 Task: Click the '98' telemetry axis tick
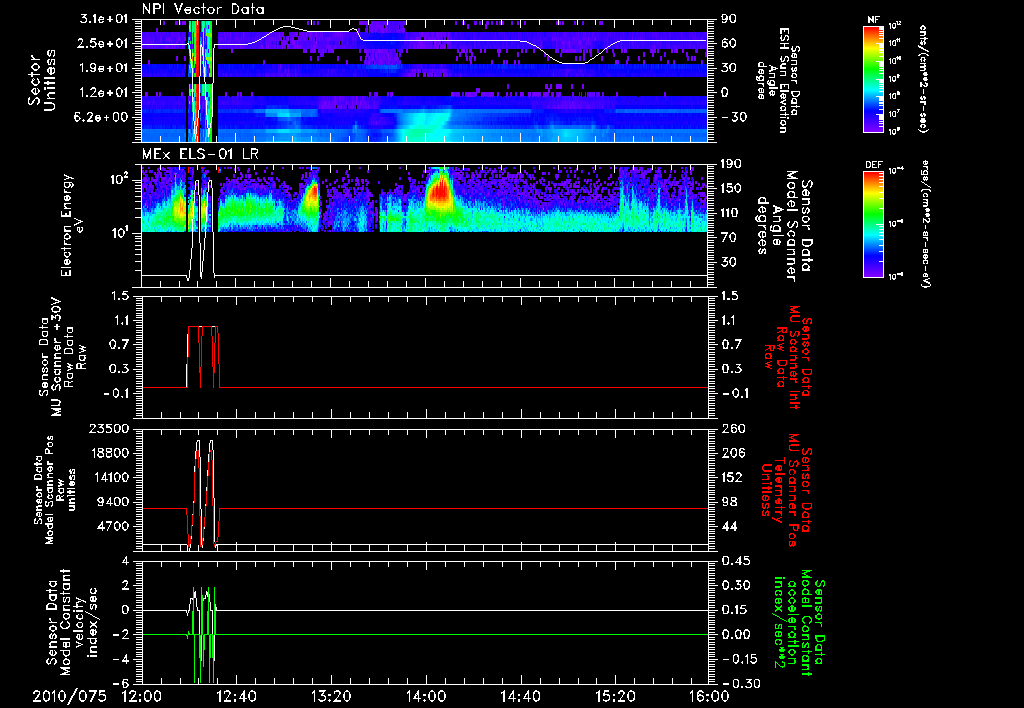coord(729,502)
